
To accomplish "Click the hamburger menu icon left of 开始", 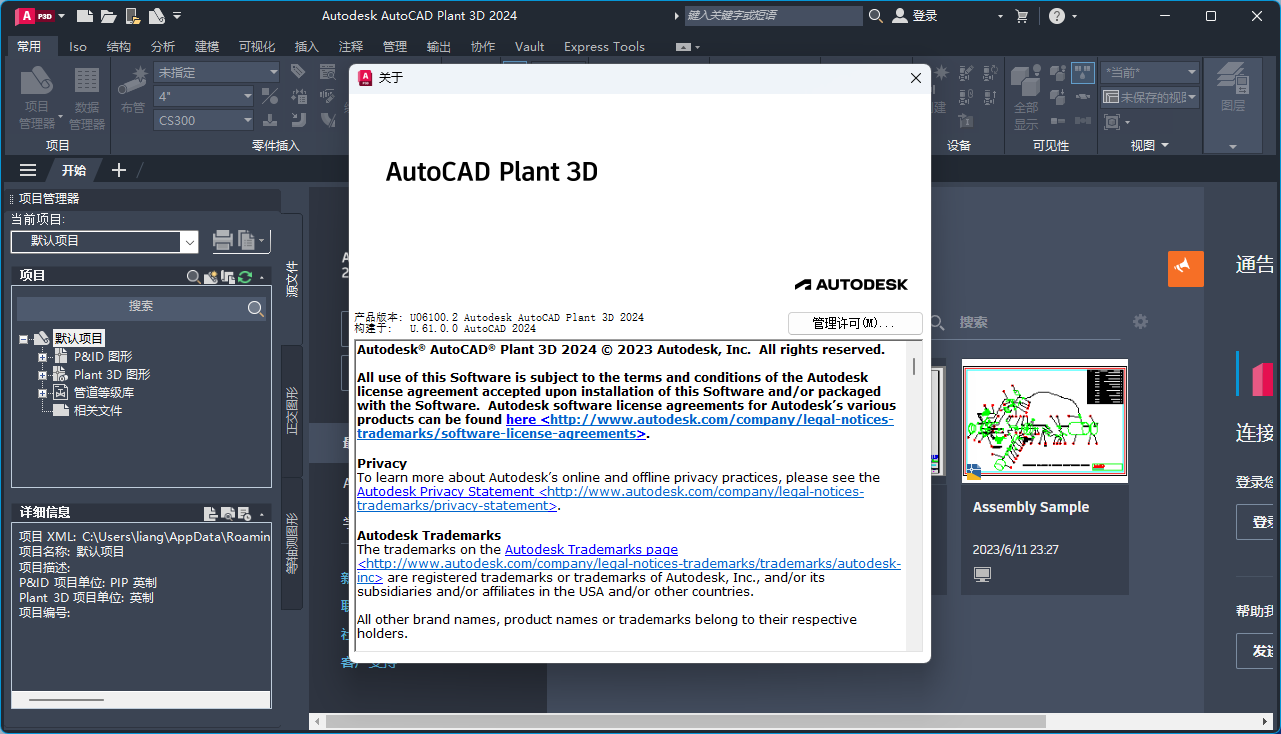I will (x=28, y=170).
